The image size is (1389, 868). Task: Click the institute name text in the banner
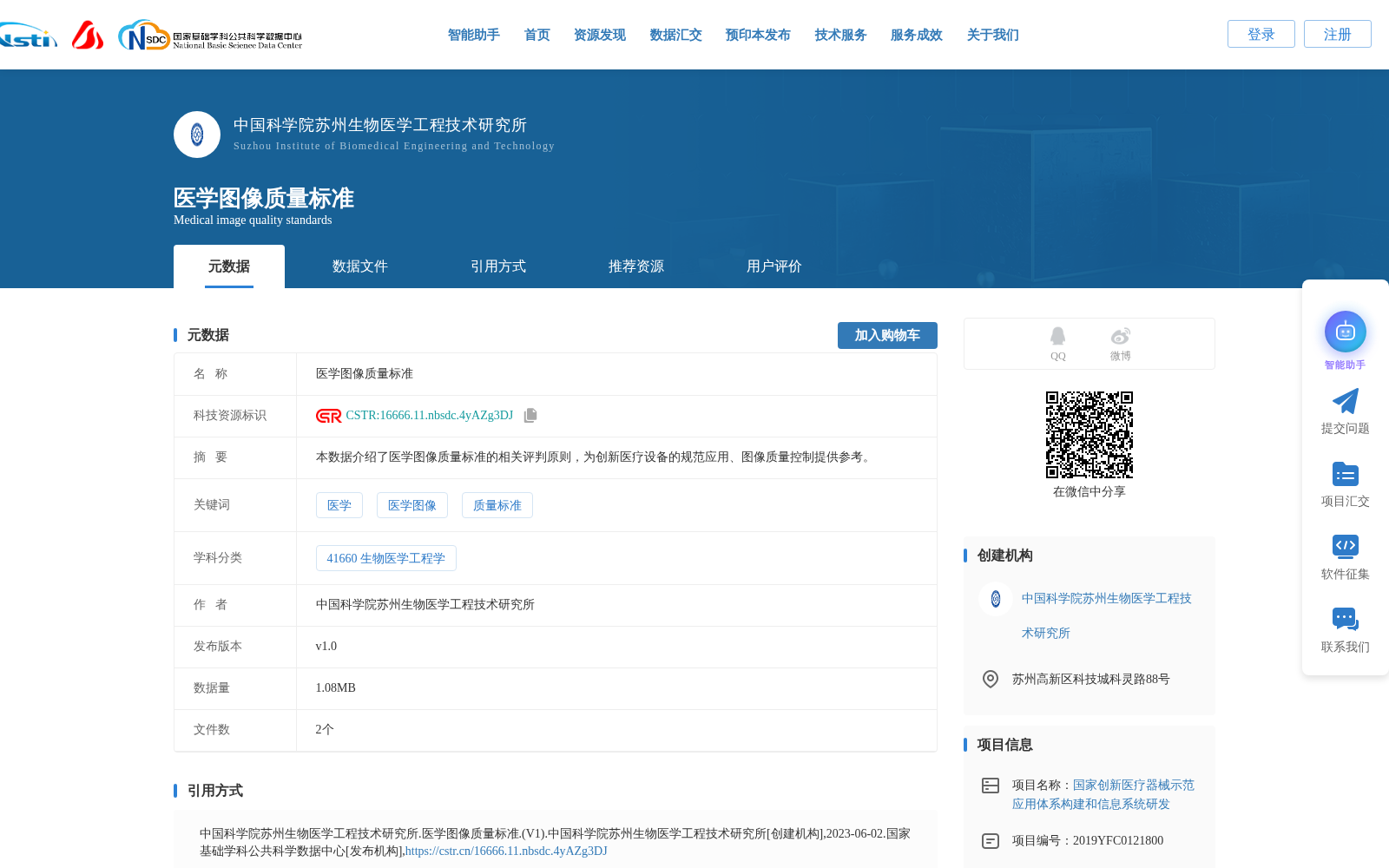380,125
